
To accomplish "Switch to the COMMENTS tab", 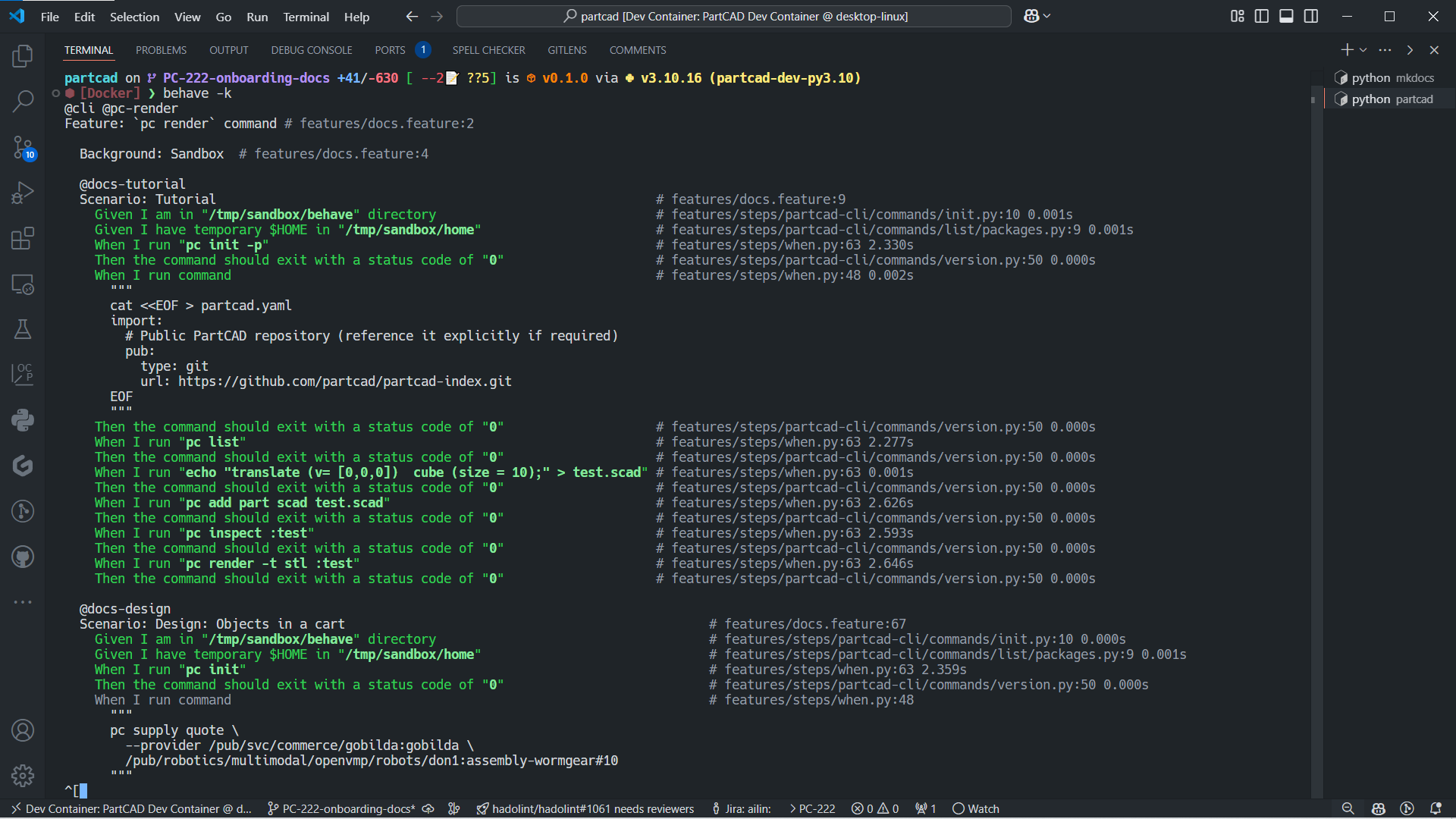I will tap(638, 50).
